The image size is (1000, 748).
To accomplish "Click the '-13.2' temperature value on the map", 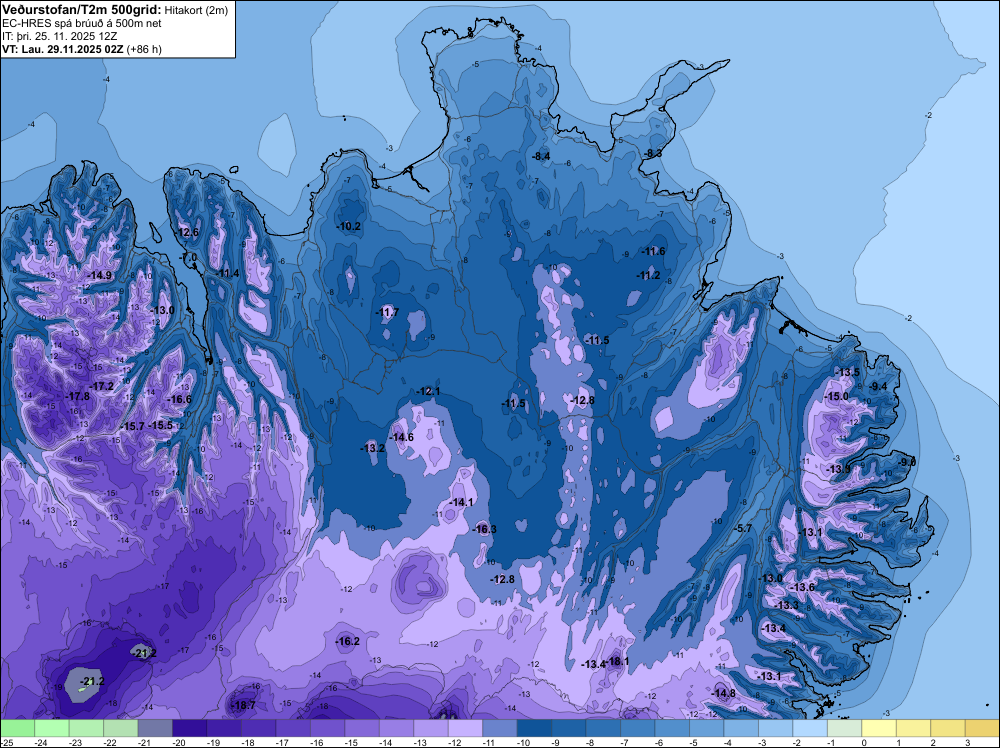I will [373, 448].
